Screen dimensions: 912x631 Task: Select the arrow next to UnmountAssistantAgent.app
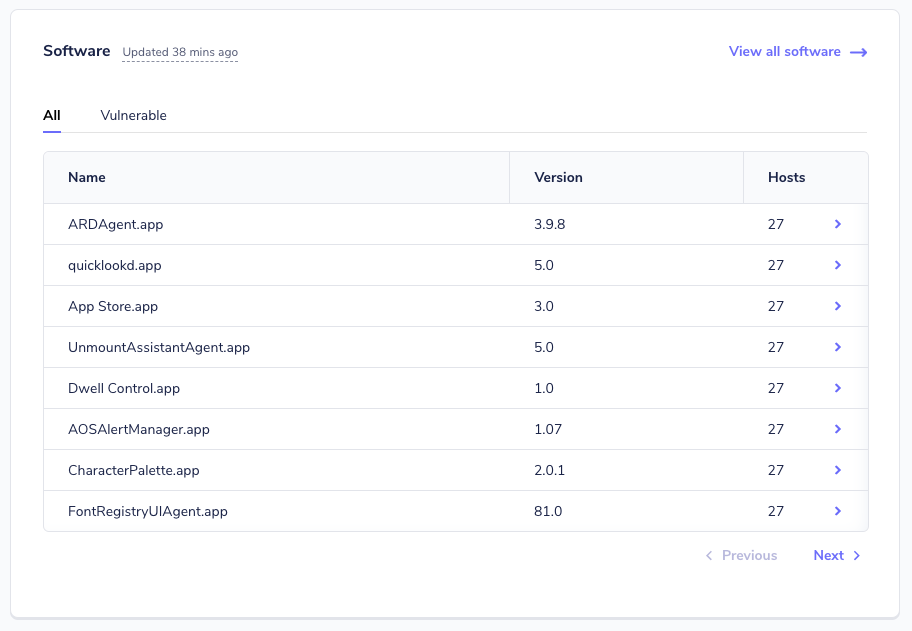(x=838, y=347)
